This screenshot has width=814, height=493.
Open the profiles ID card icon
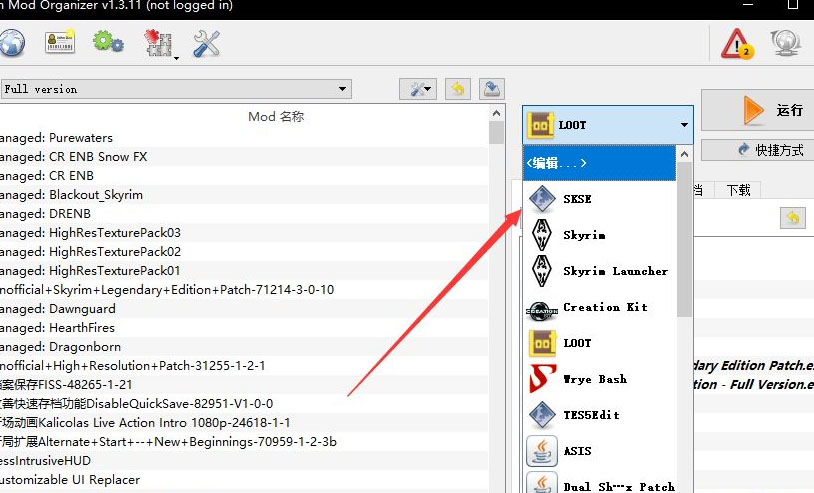(60, 42)
